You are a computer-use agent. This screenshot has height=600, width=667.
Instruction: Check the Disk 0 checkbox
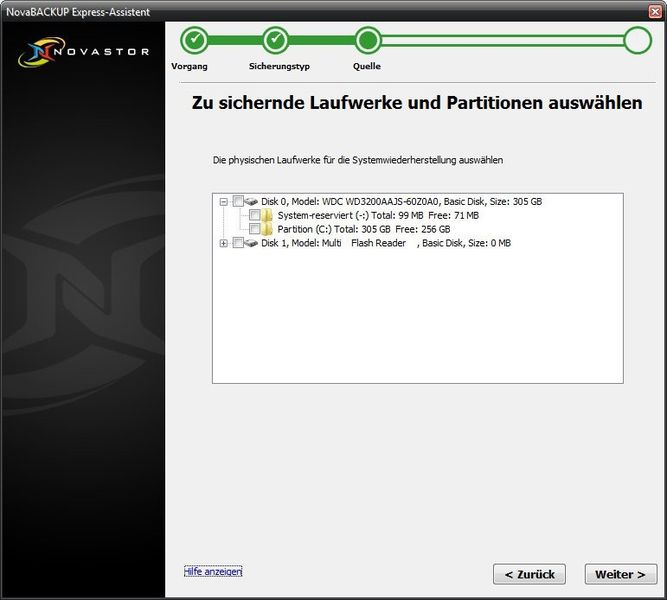(x=238, y=201)
